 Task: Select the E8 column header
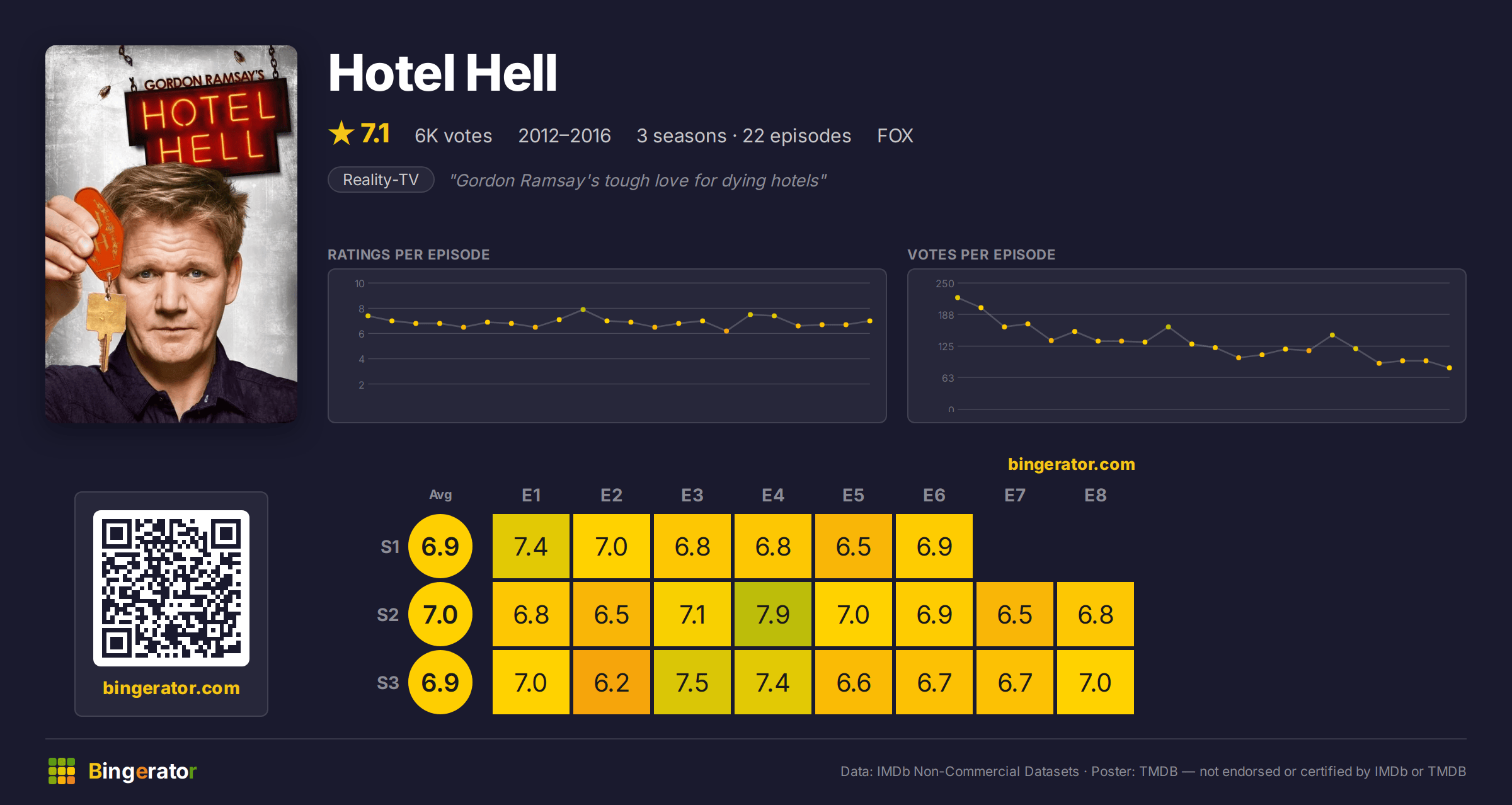click(x=1096, y=495)
